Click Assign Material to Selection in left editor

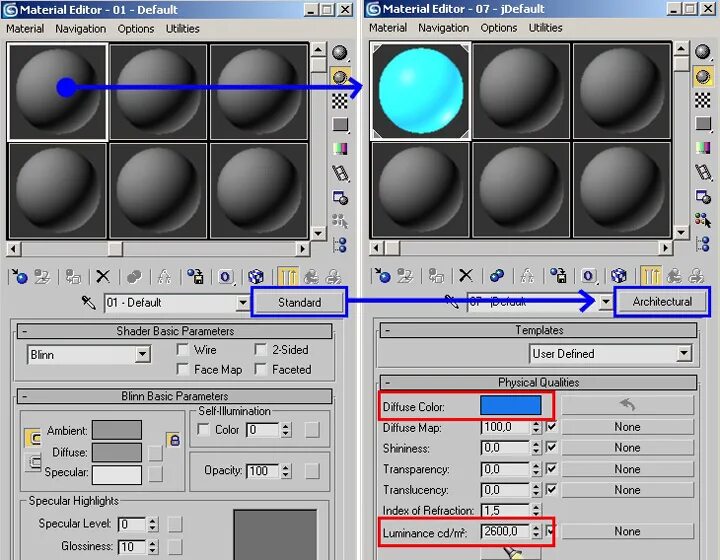tap(73, 276)
